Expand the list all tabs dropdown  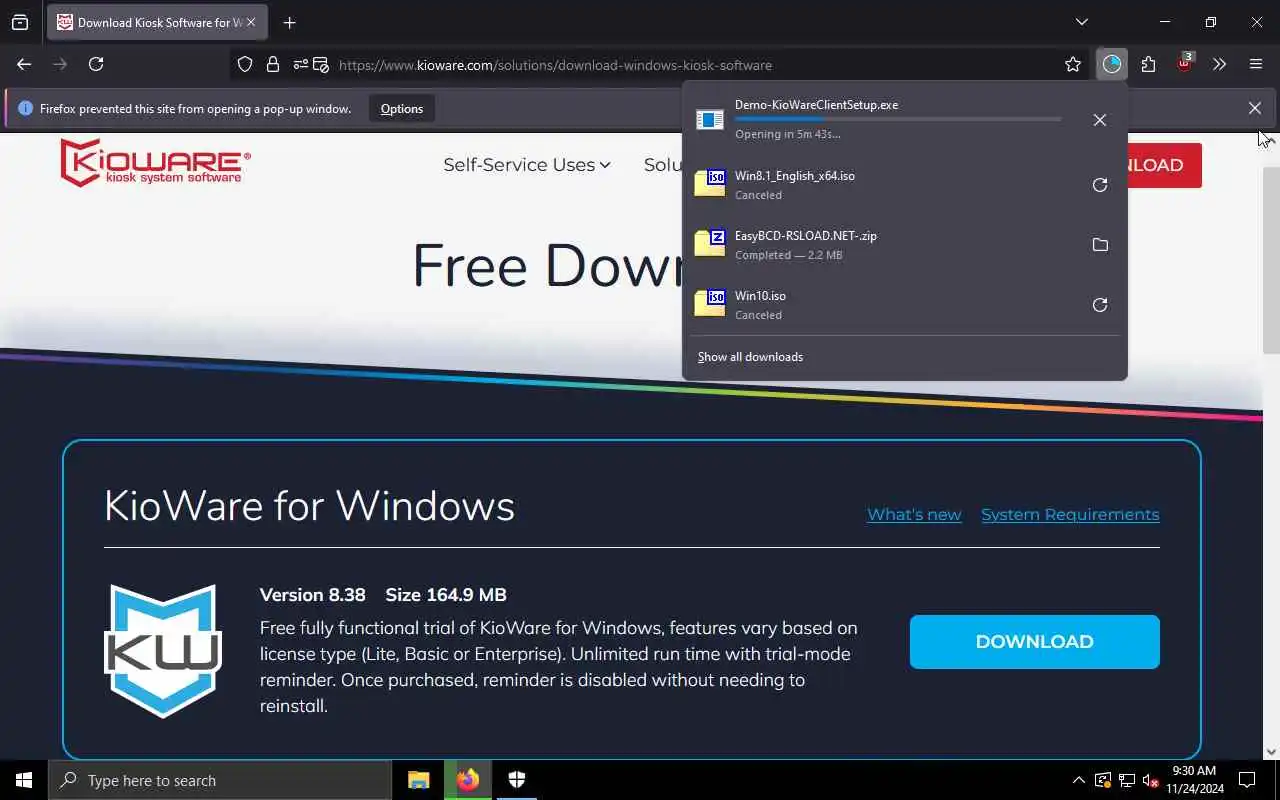pyautogui.click(x=1081, y=22)
